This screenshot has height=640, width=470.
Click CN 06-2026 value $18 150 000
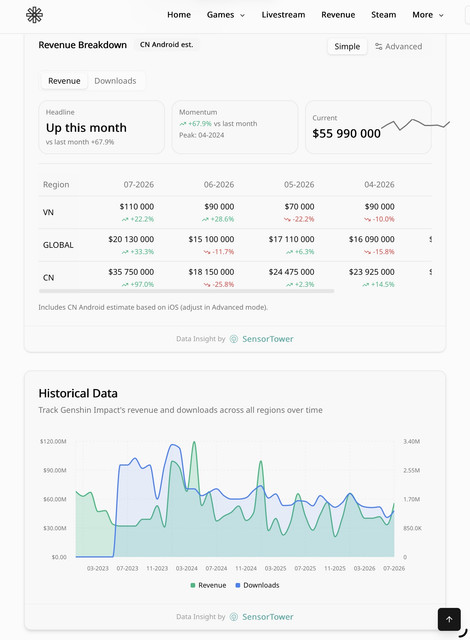(211, 272)
